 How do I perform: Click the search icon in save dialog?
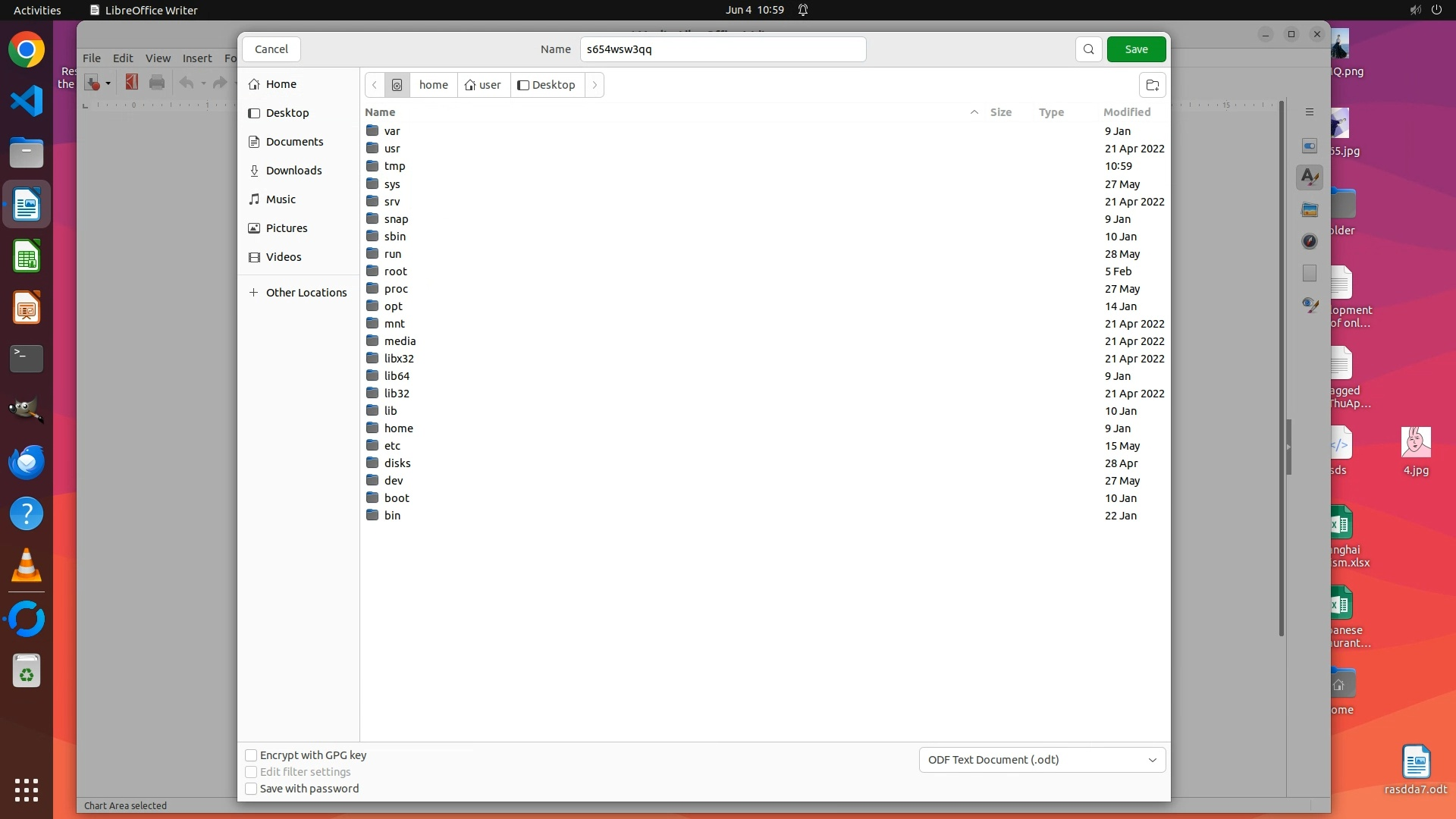pos(1088,49)
